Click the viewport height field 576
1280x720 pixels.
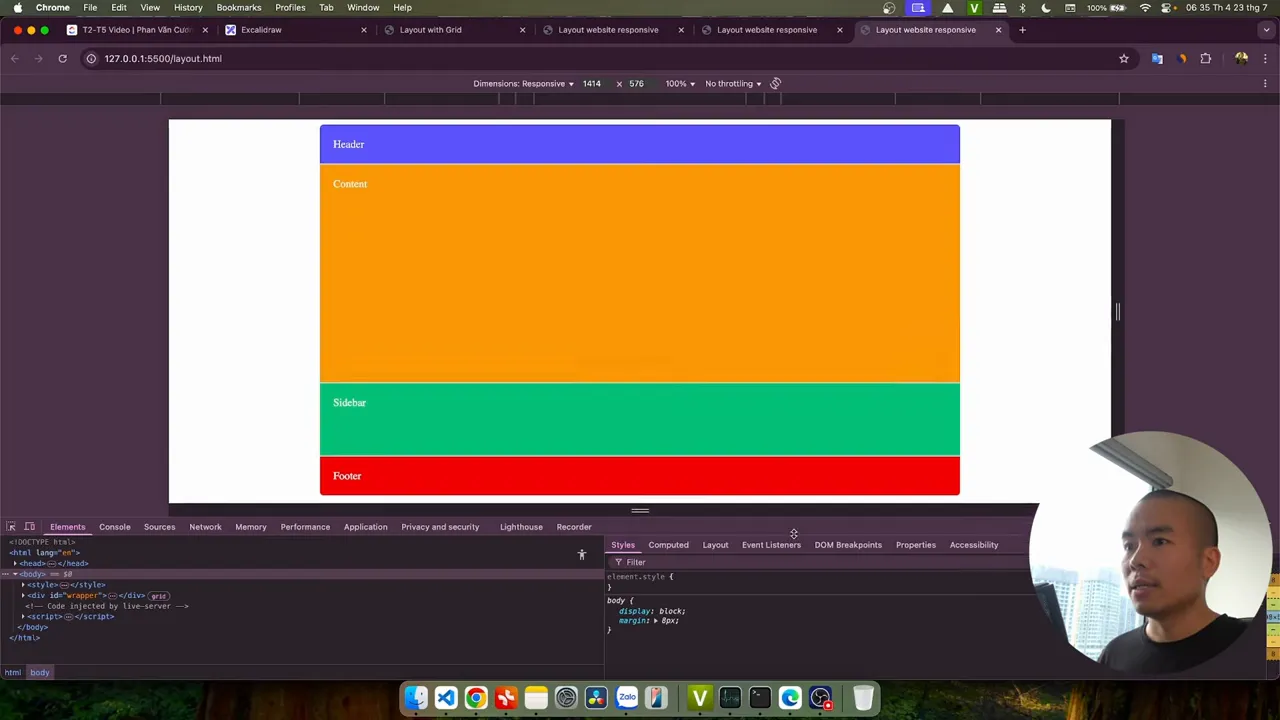[x=636, y=84]
